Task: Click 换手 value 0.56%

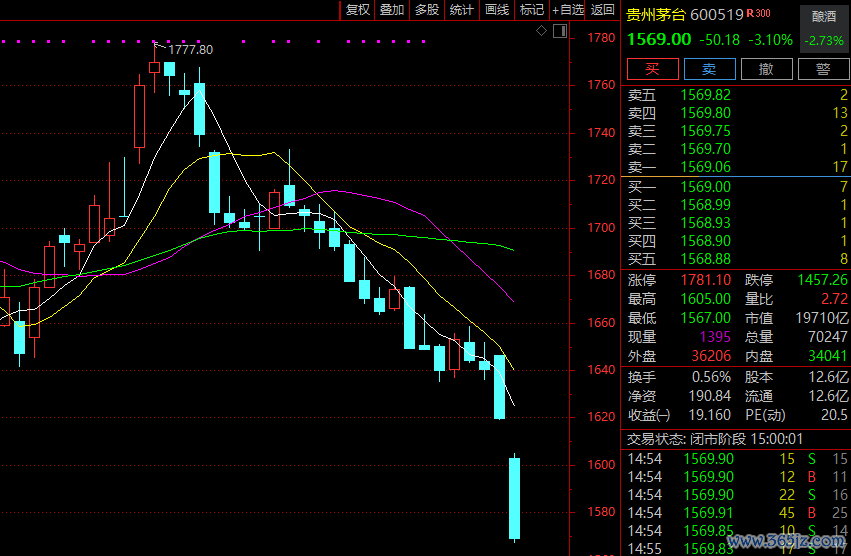Action: click(711, 377)
